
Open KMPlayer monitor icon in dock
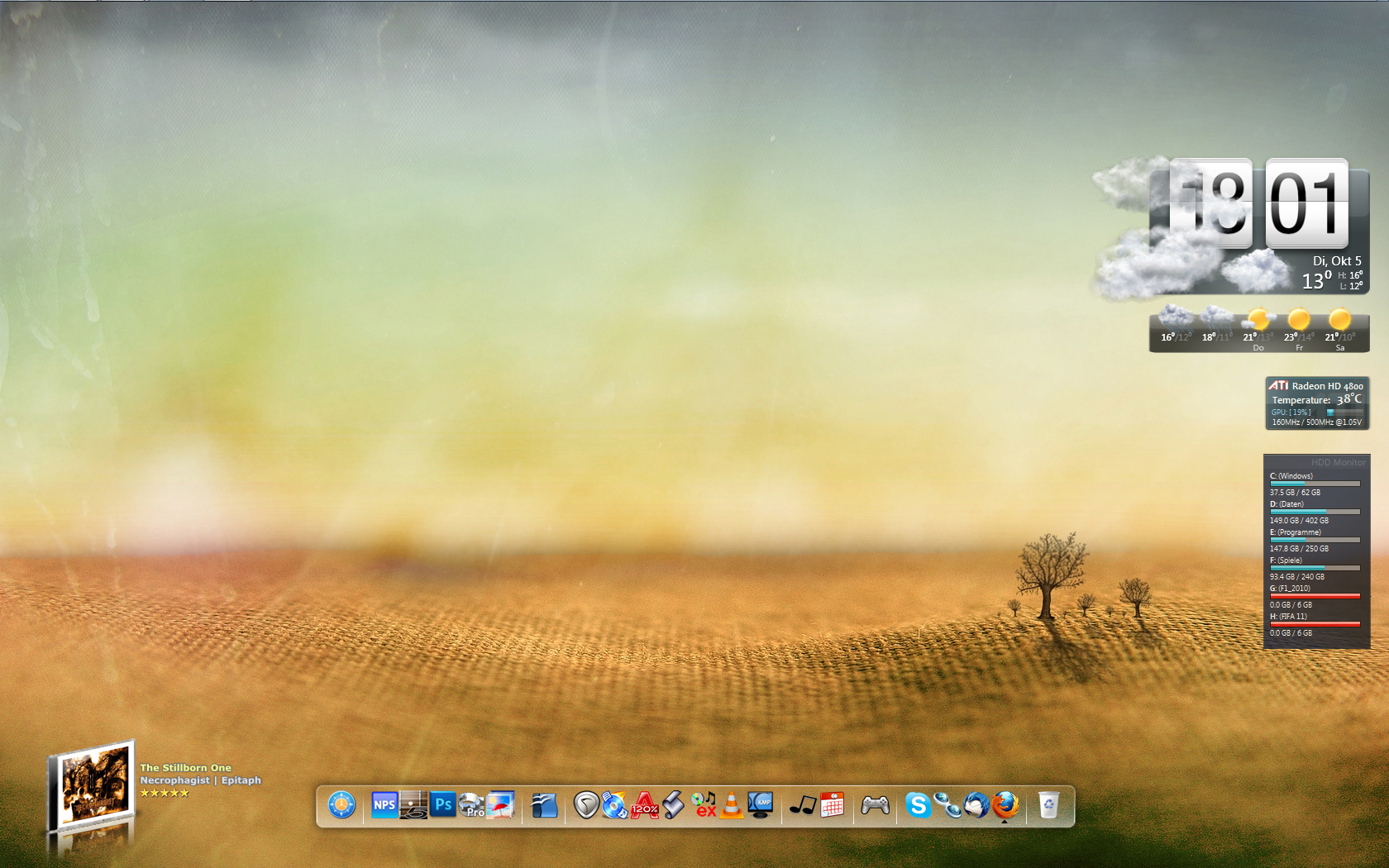coord(761,804)
